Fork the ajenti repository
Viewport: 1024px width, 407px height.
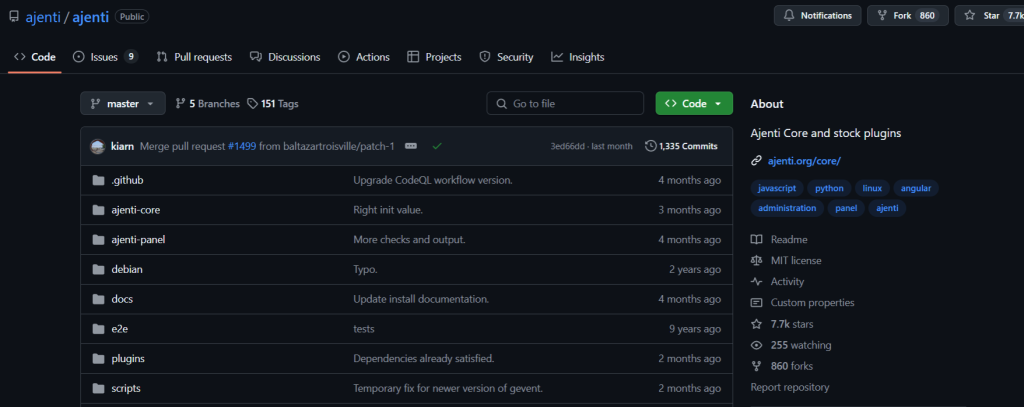tap(908, 16)
